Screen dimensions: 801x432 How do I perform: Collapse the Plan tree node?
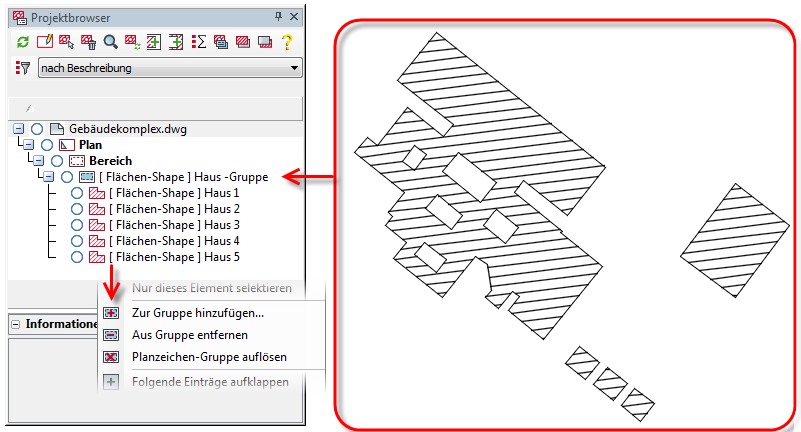point(28,145)
